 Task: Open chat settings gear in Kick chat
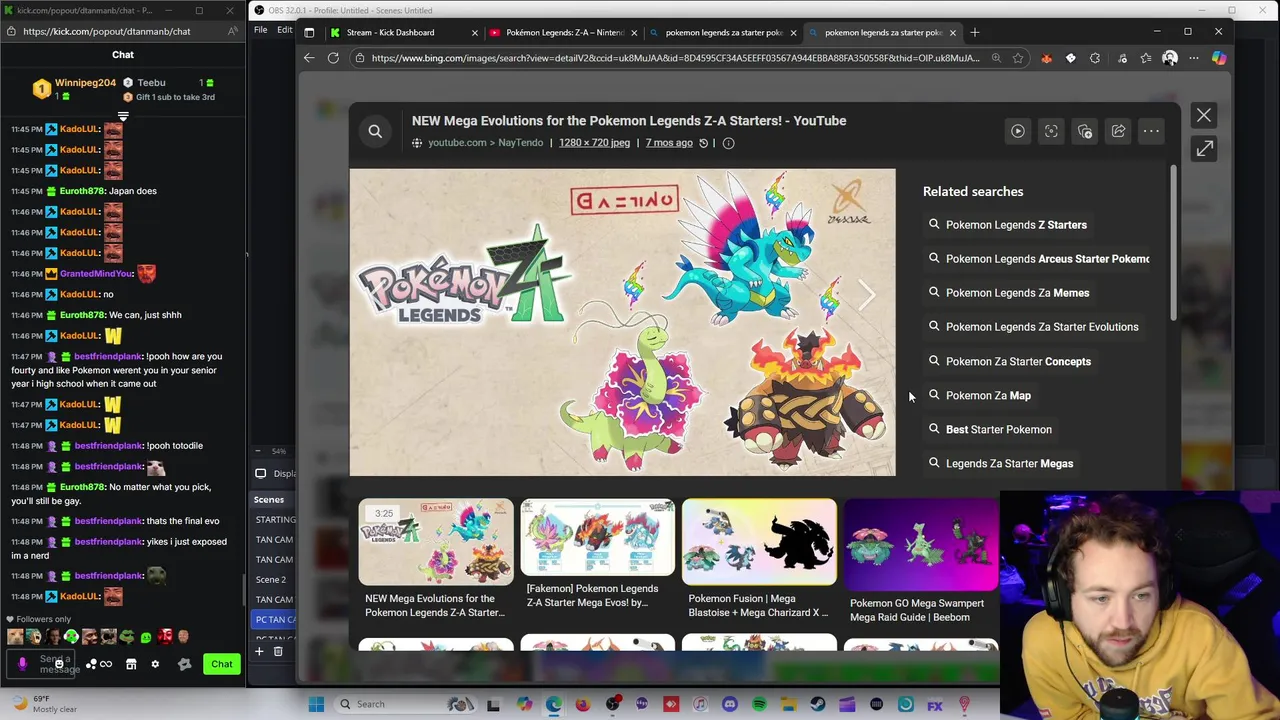(155, 664)
